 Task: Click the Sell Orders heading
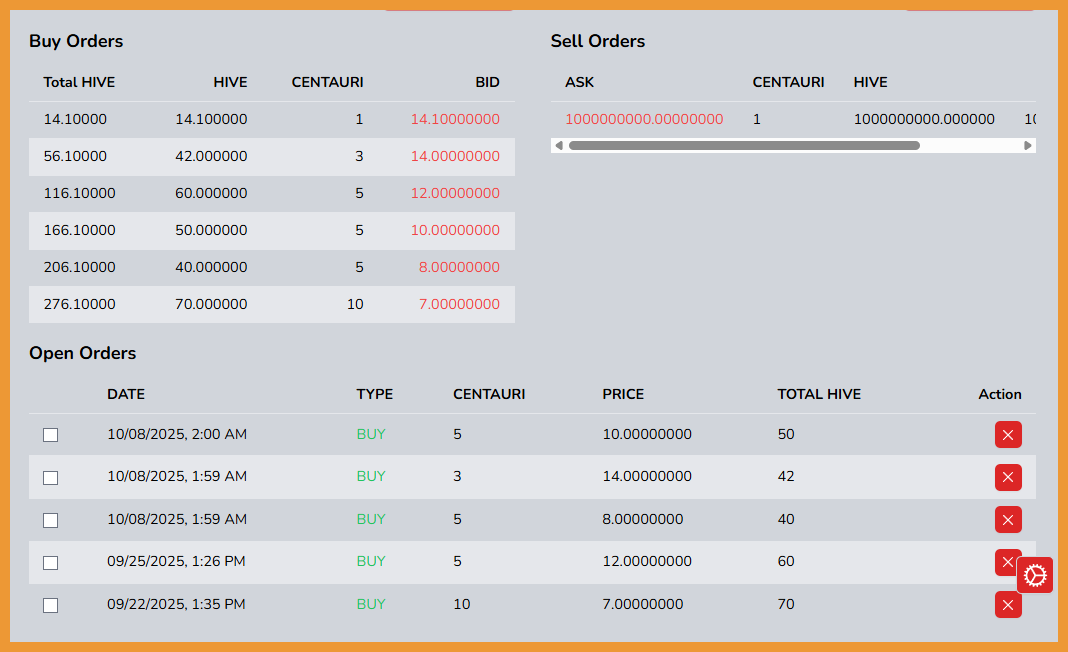(598, 41)
